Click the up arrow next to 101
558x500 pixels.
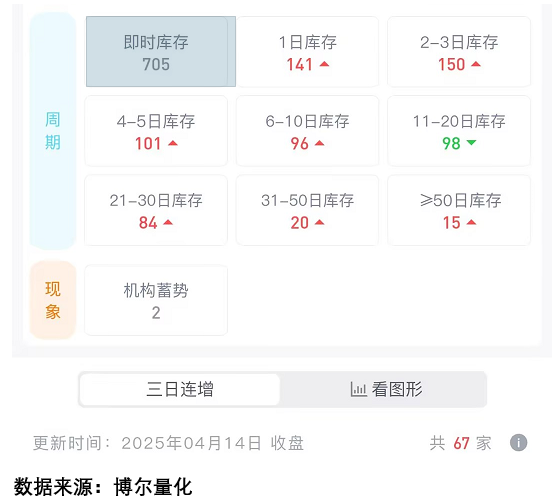[x=173, y=143]
